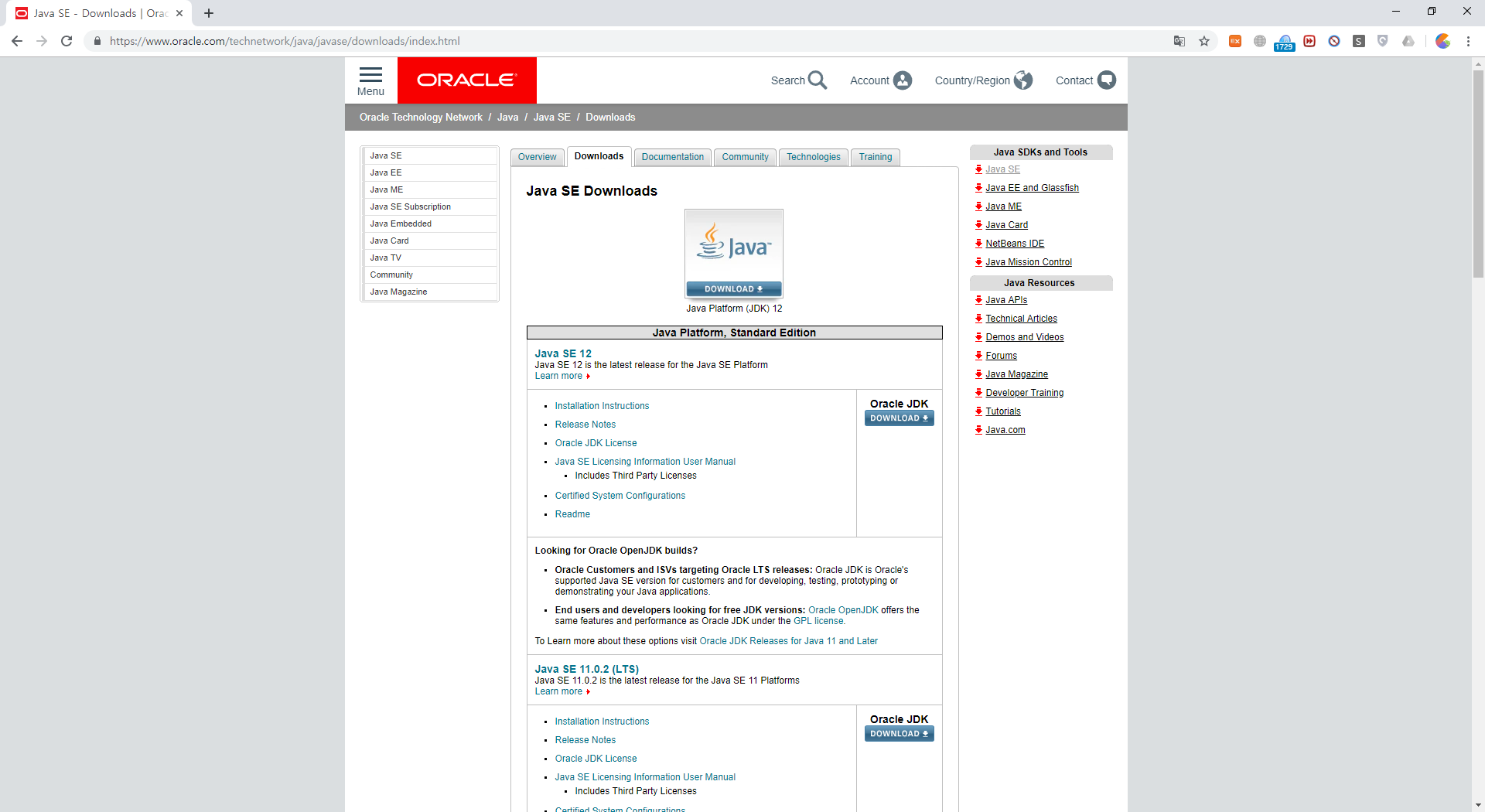The image size is (1485, 812).
Task: Click the Java DOWNLOAD logo image
Action: (x=734, y=254)
